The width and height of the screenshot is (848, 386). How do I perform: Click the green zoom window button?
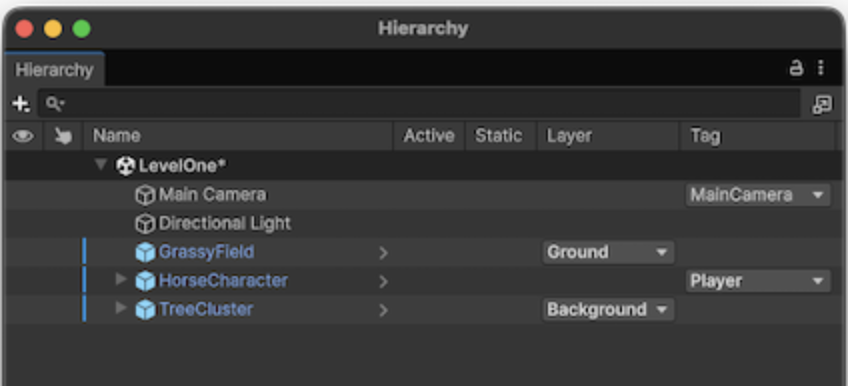click(82, 29)
